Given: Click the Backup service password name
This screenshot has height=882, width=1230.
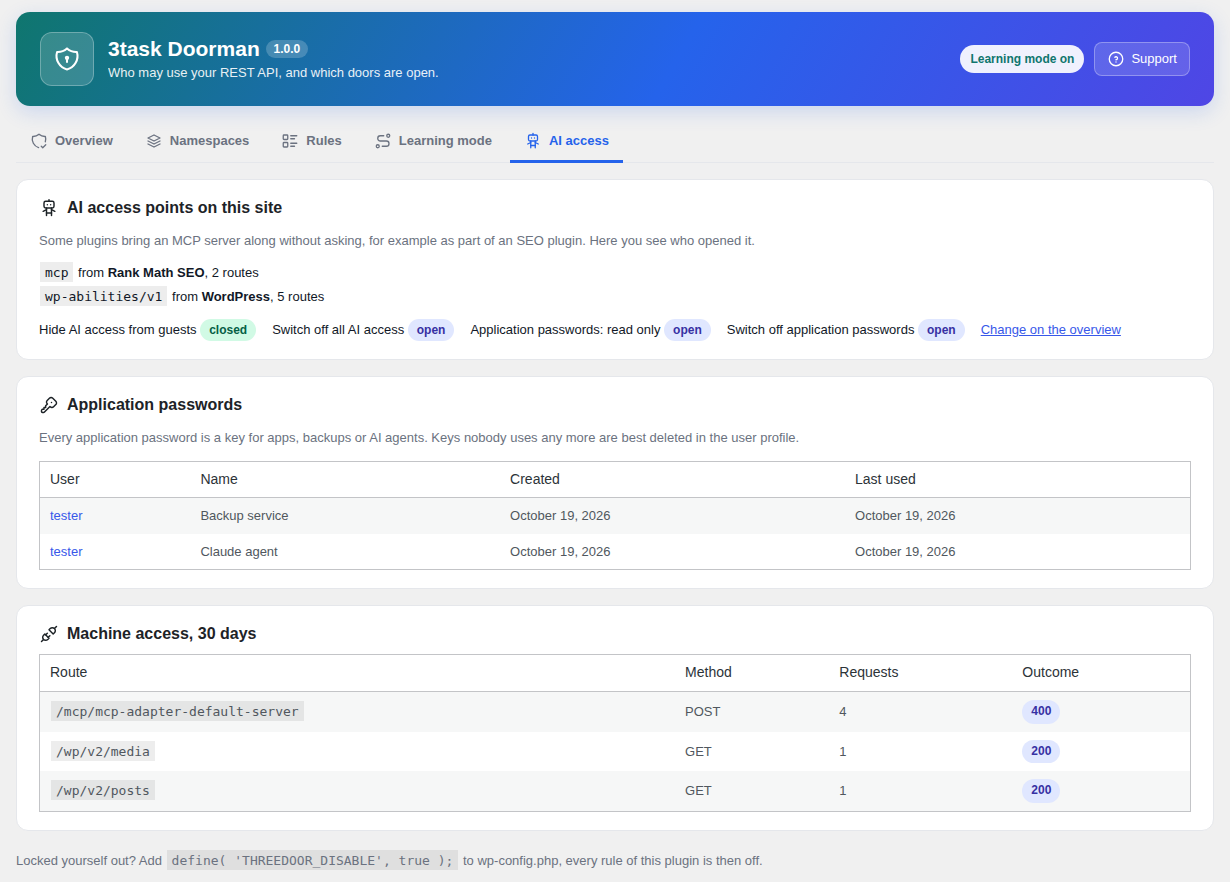Looking at the screenshot, I should click(x=244, y=516).
